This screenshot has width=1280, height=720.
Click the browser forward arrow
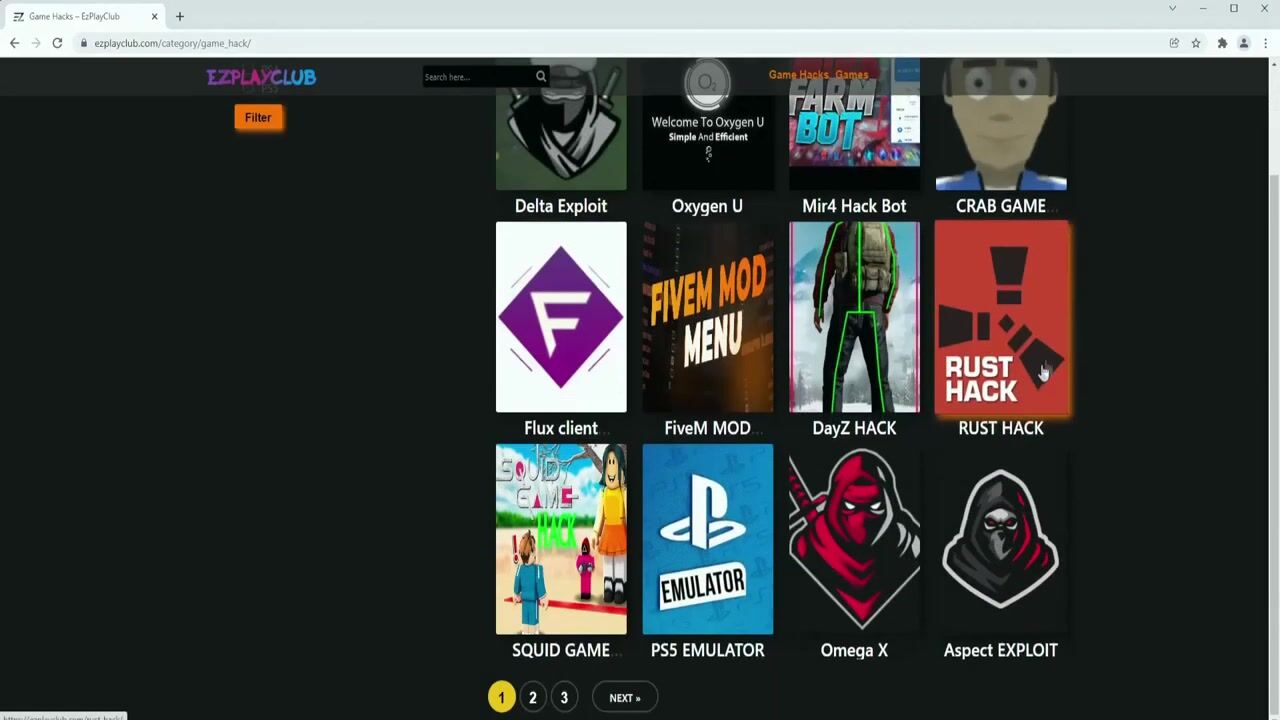coord(36,43)
